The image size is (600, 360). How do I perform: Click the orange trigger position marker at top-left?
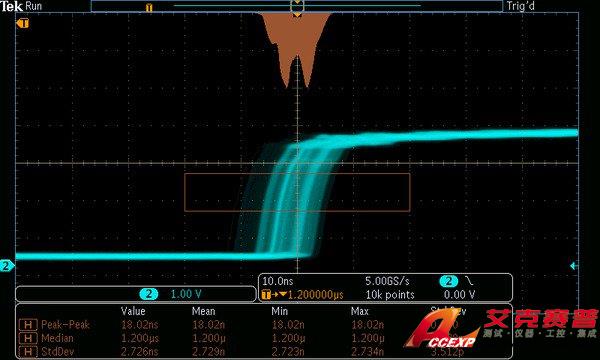(23, 23)
